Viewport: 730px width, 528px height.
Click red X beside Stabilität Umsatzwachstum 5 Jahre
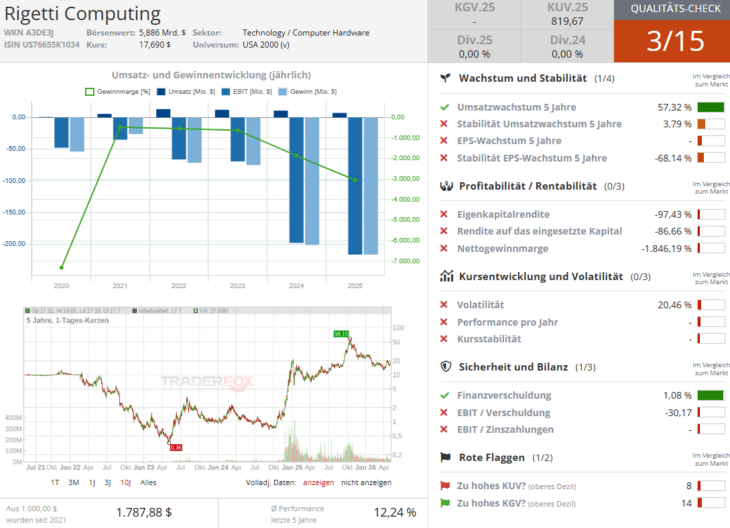pos(444,124)
